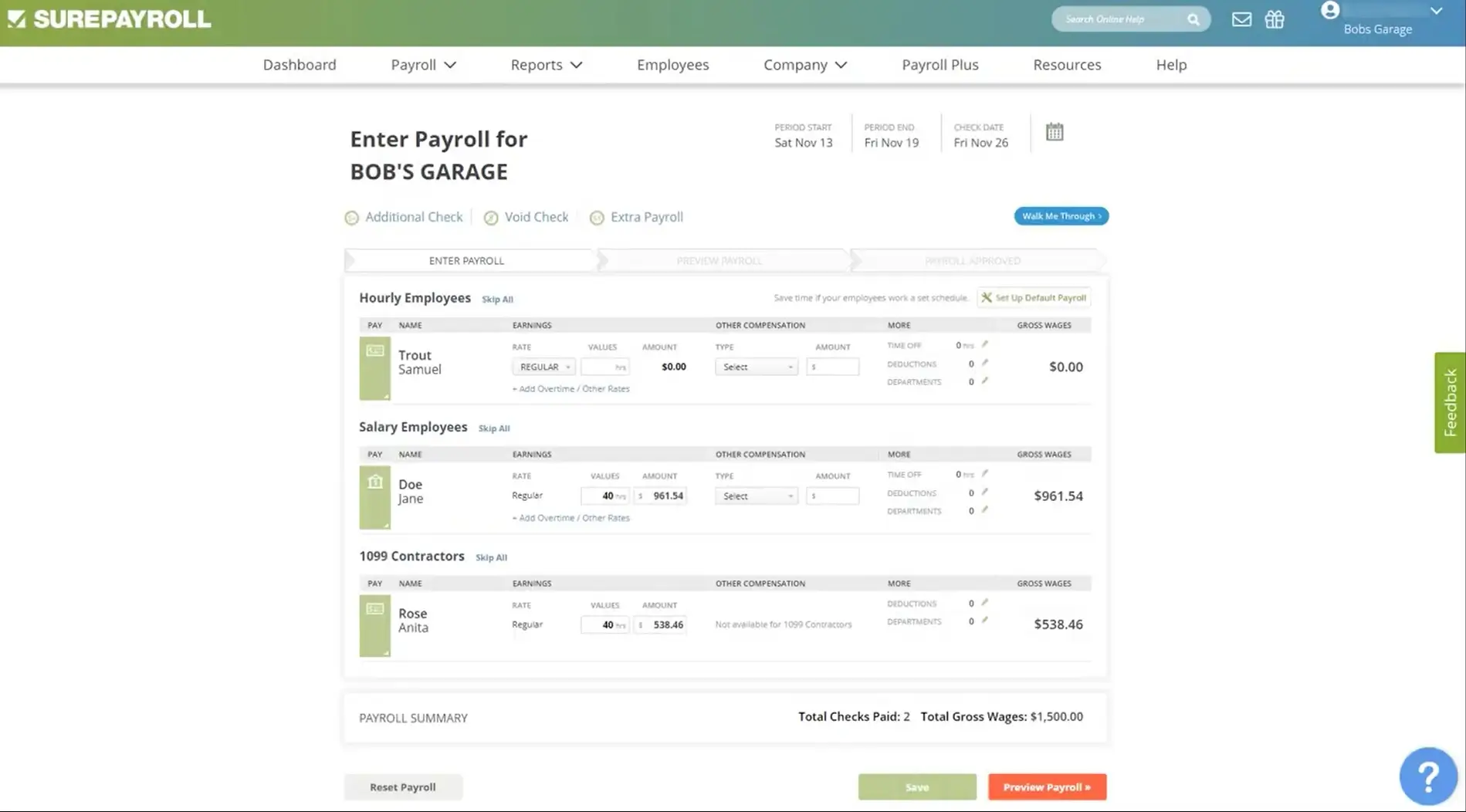Click hours value field for Samuel Trout
Screen dimensions: 1466x812
pos(604,367)
